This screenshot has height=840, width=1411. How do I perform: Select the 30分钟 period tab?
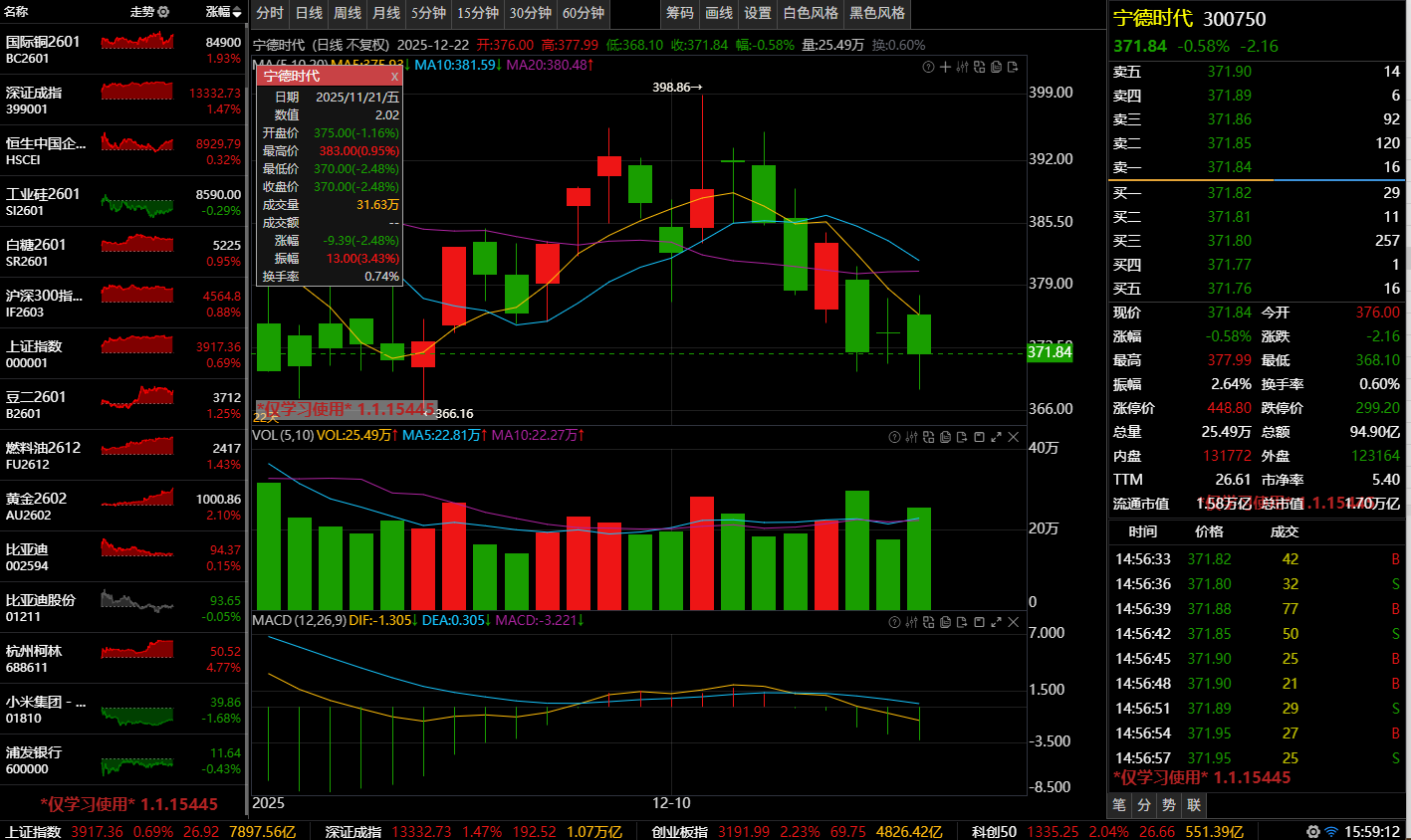[x=530, y=13]
